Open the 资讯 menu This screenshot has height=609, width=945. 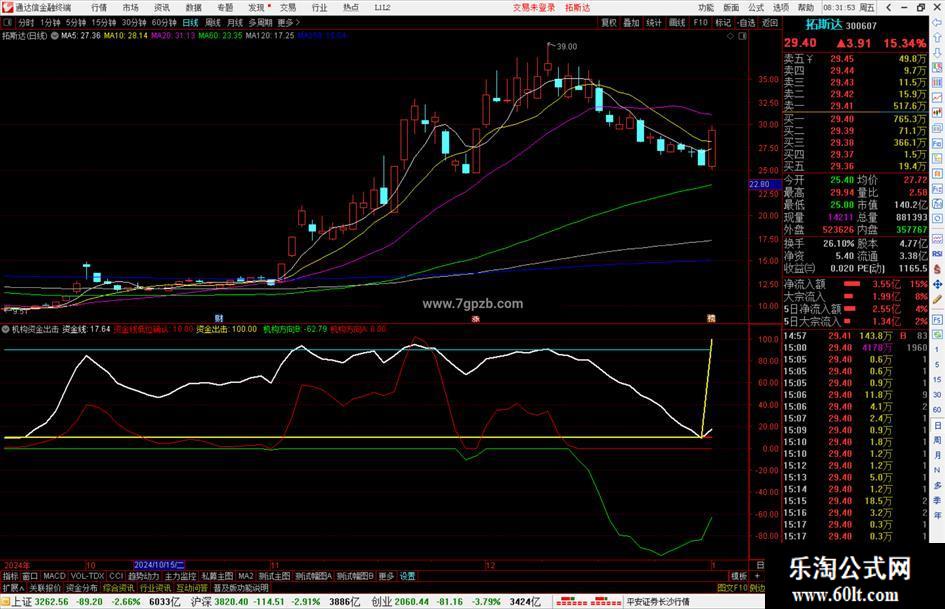click(x=162, y=8)
